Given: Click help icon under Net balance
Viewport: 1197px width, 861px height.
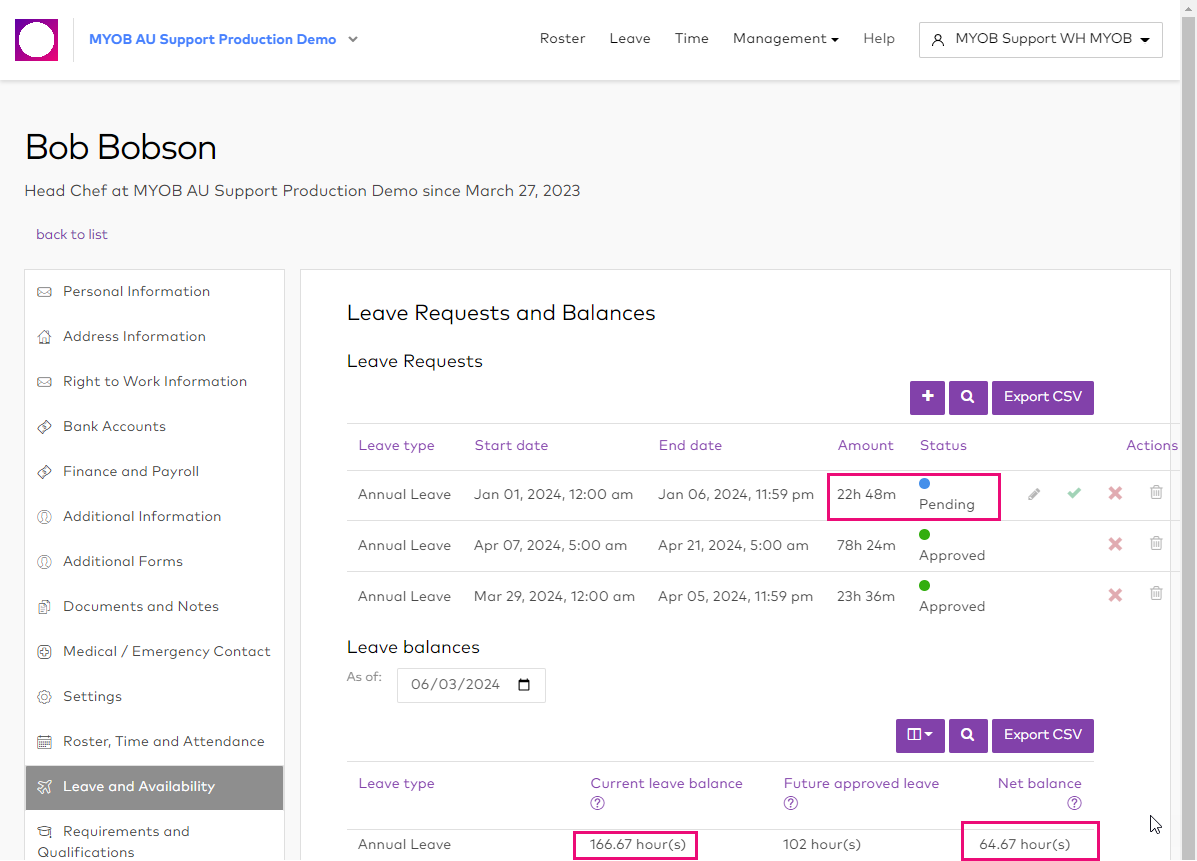Looking at the screenshot, I should coord(1074,803).
